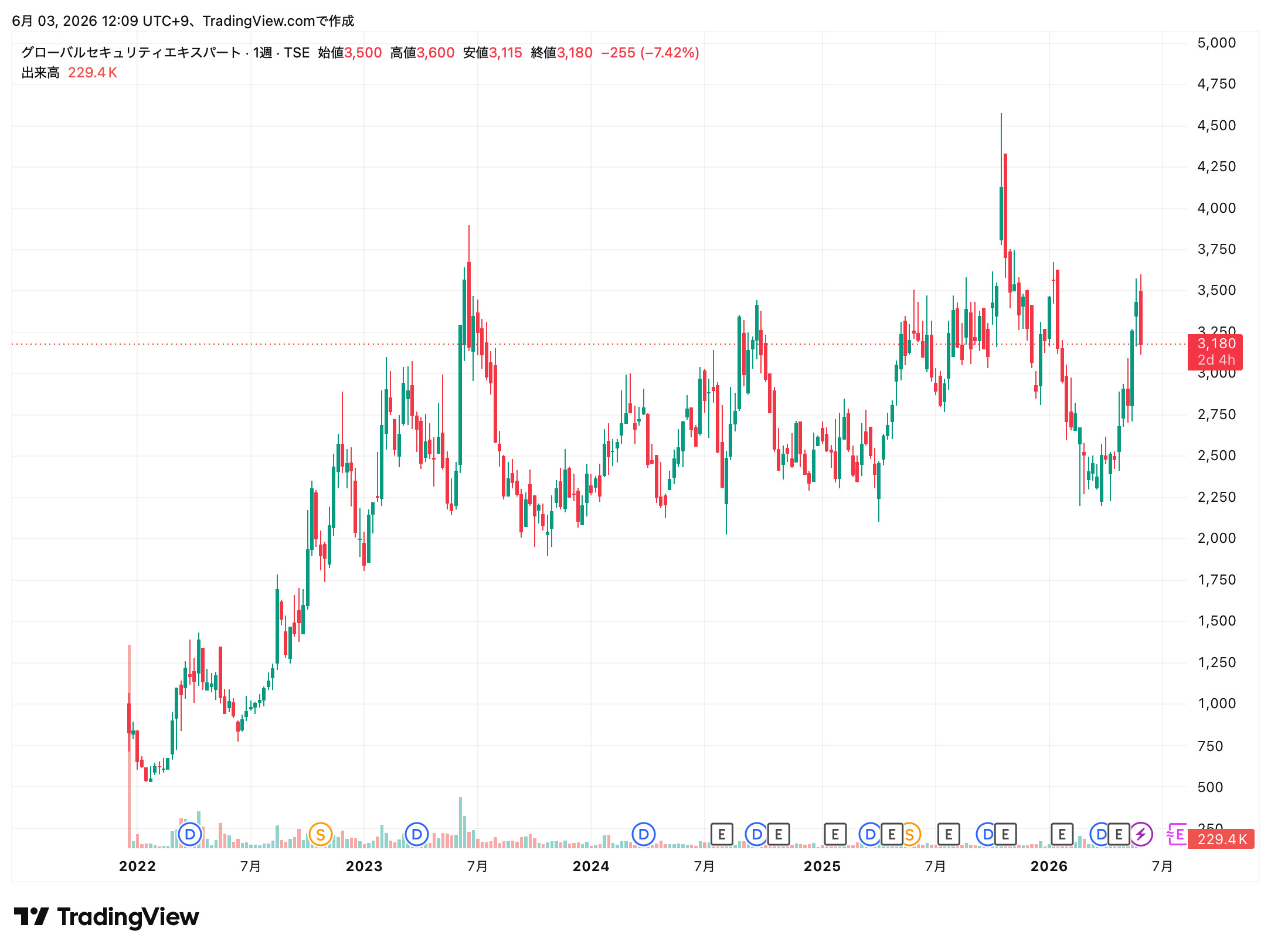
Task: Click the 5,000 label on the price scale
Action: pos(1216,43)
